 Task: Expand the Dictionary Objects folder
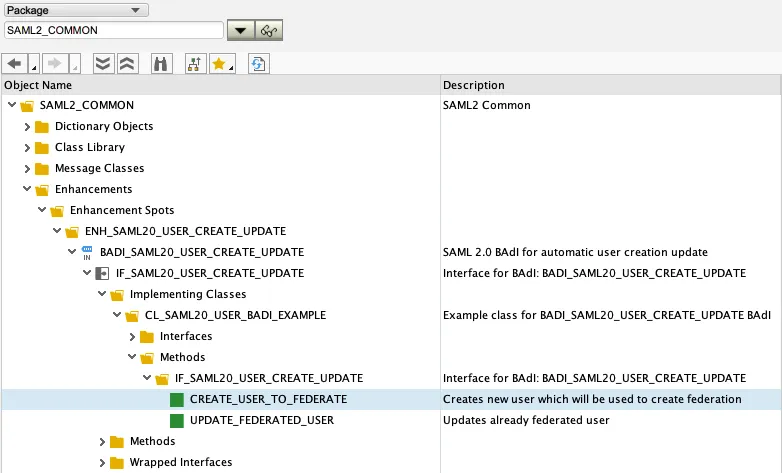tap(27, 127)
